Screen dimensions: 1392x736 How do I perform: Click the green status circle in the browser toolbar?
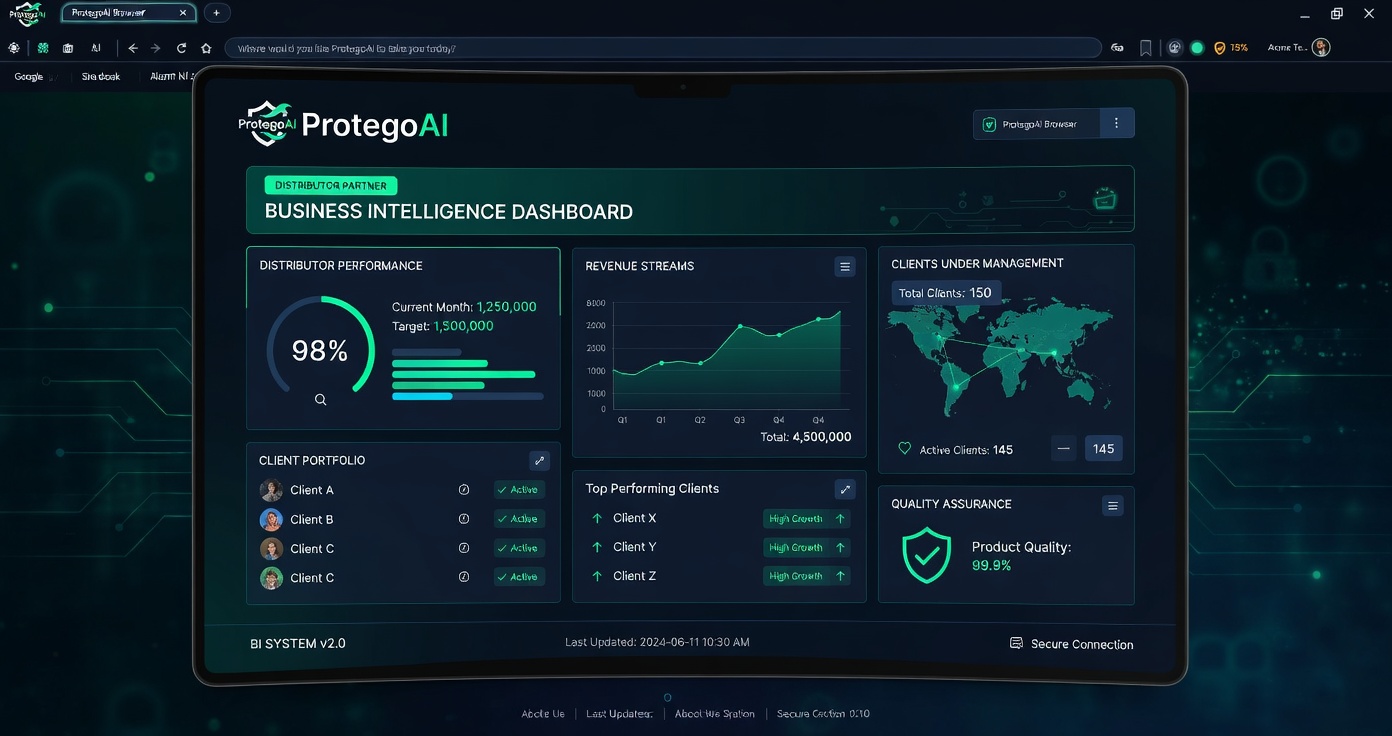(1197, 48)
